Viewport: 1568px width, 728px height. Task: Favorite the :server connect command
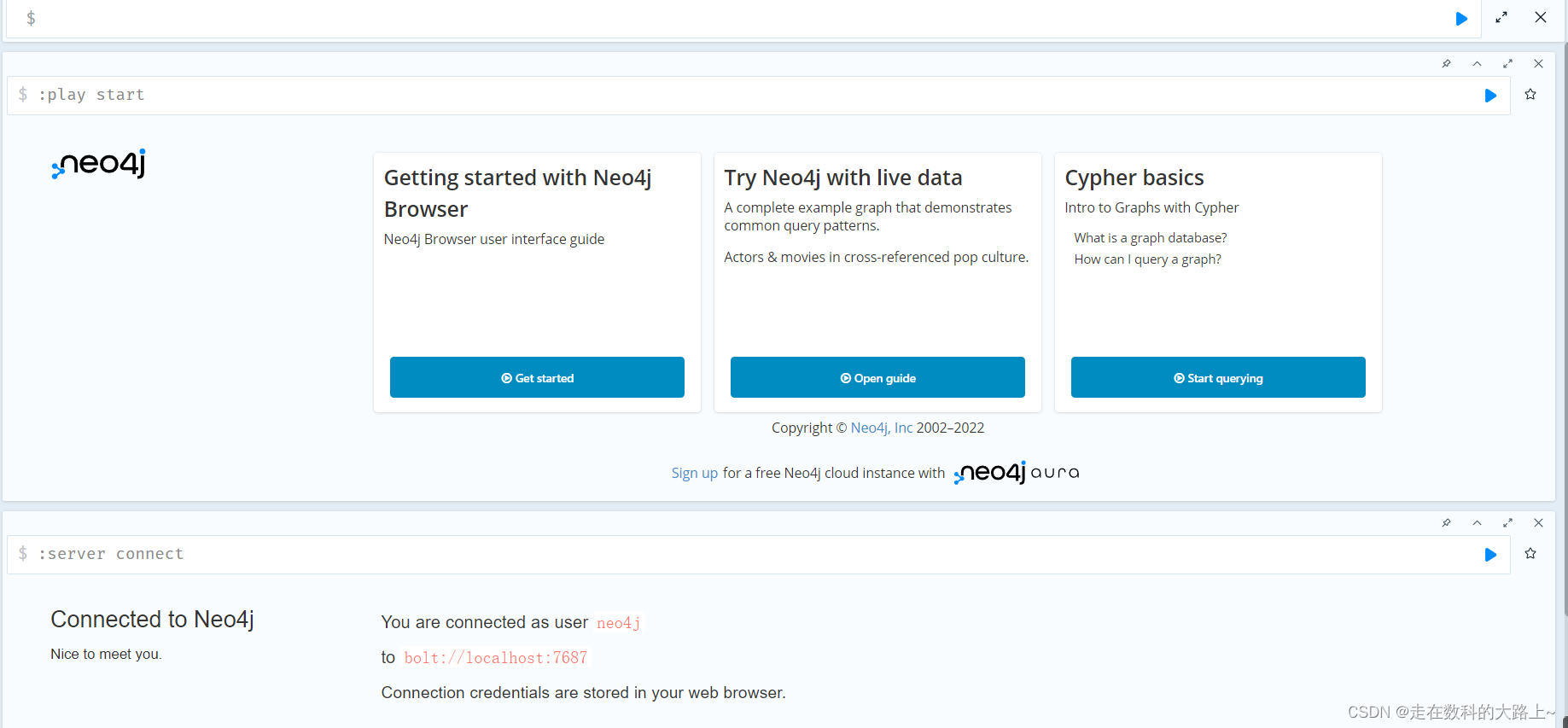[1530, 554]
